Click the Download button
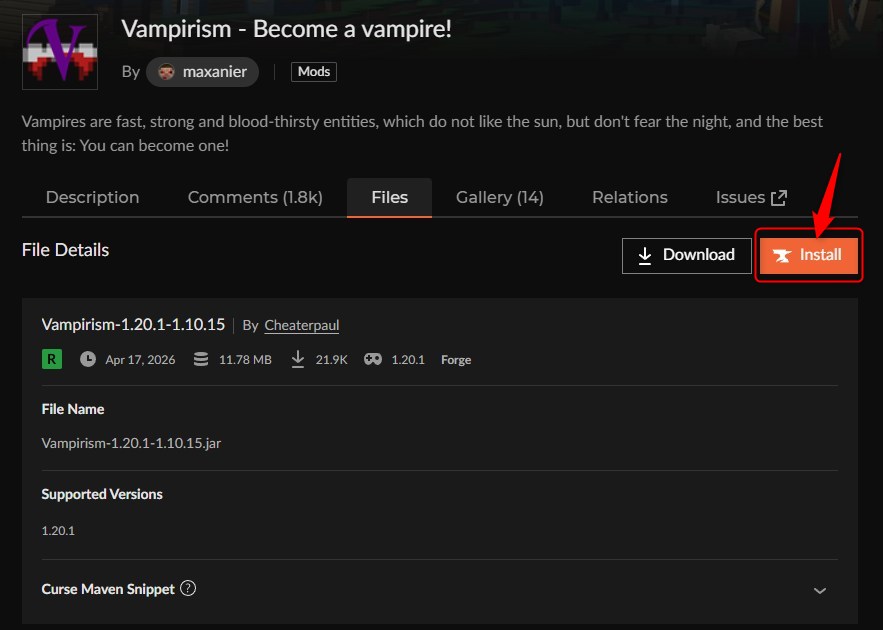Image resolution: width=883 pixels, height=630 pixels. coord(686,256)
